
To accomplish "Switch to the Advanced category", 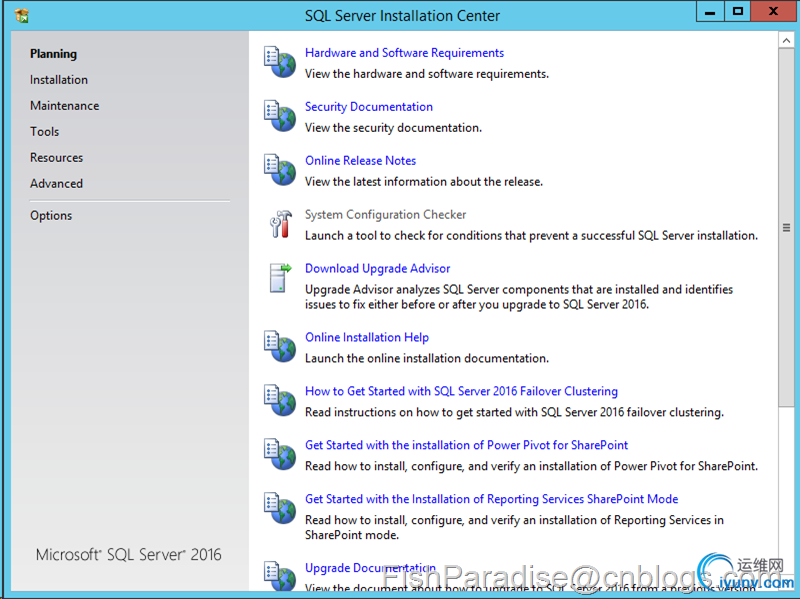I will [x=56, y=184].
